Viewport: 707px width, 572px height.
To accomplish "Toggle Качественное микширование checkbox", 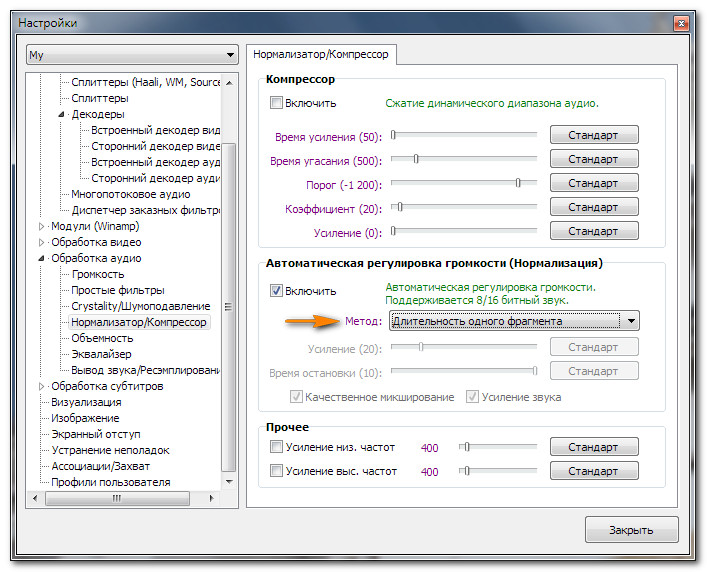I will coord(296,397).
